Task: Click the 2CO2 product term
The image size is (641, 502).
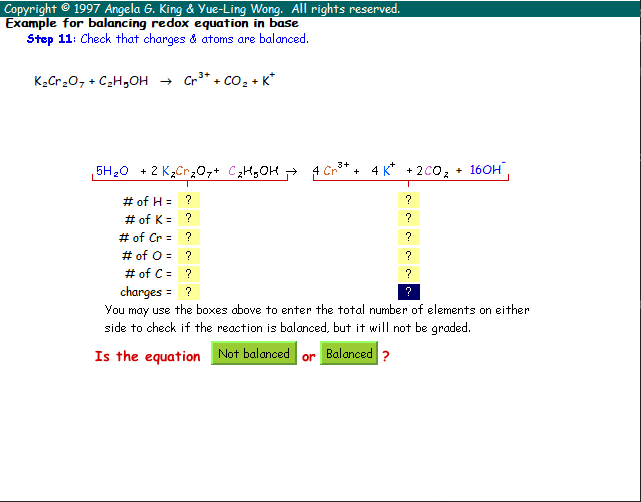Action: pos(432,171)
